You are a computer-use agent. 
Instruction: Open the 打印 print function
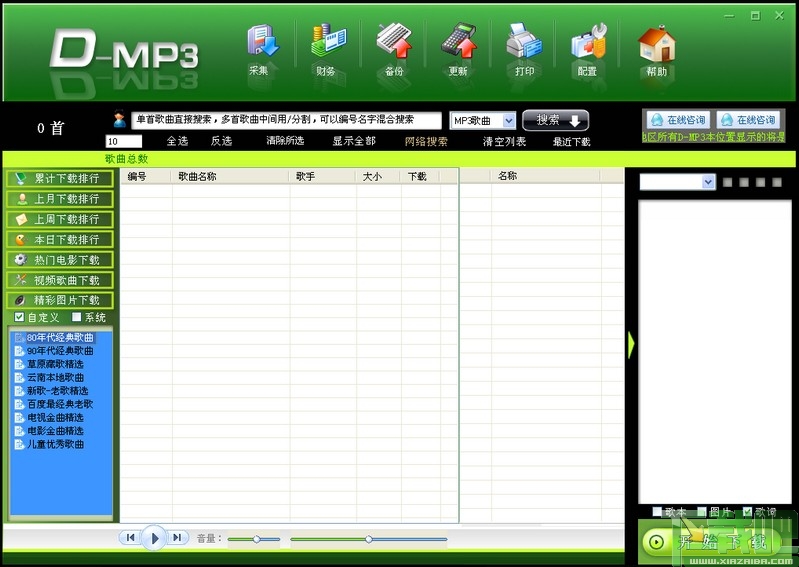click(x=524, y=50)
